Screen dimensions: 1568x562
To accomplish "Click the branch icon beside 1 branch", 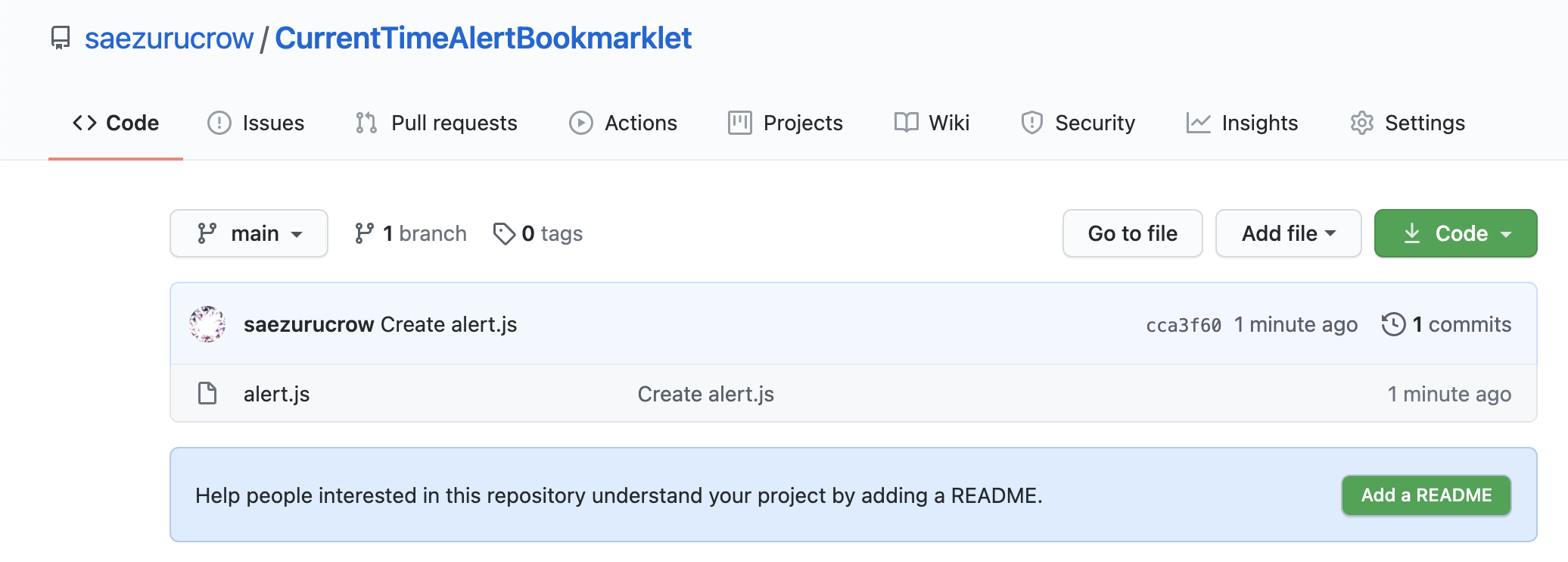I will click(364, 233).
